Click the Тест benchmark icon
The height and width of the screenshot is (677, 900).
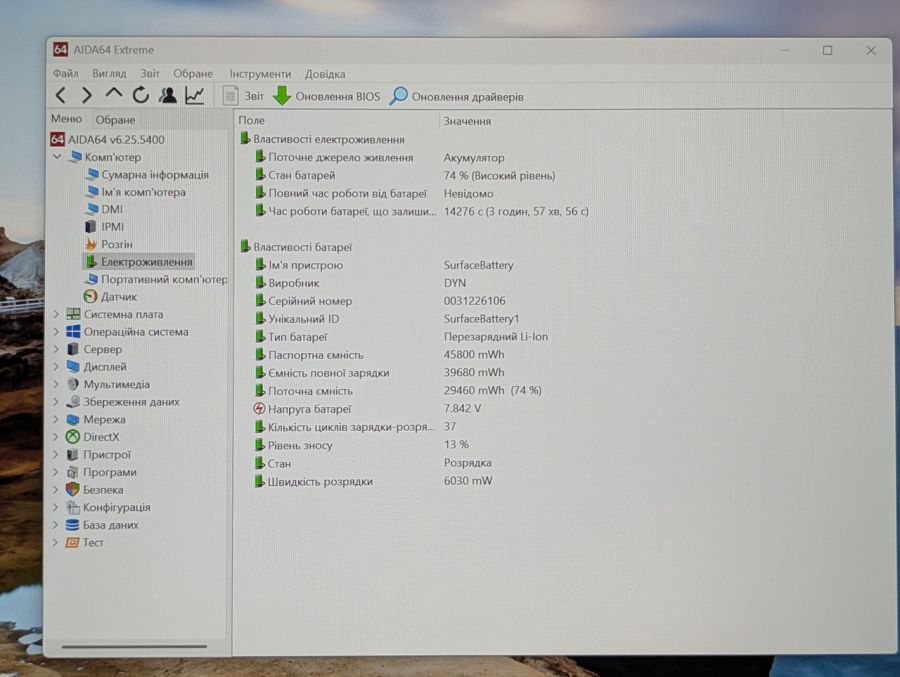point(72,542)
